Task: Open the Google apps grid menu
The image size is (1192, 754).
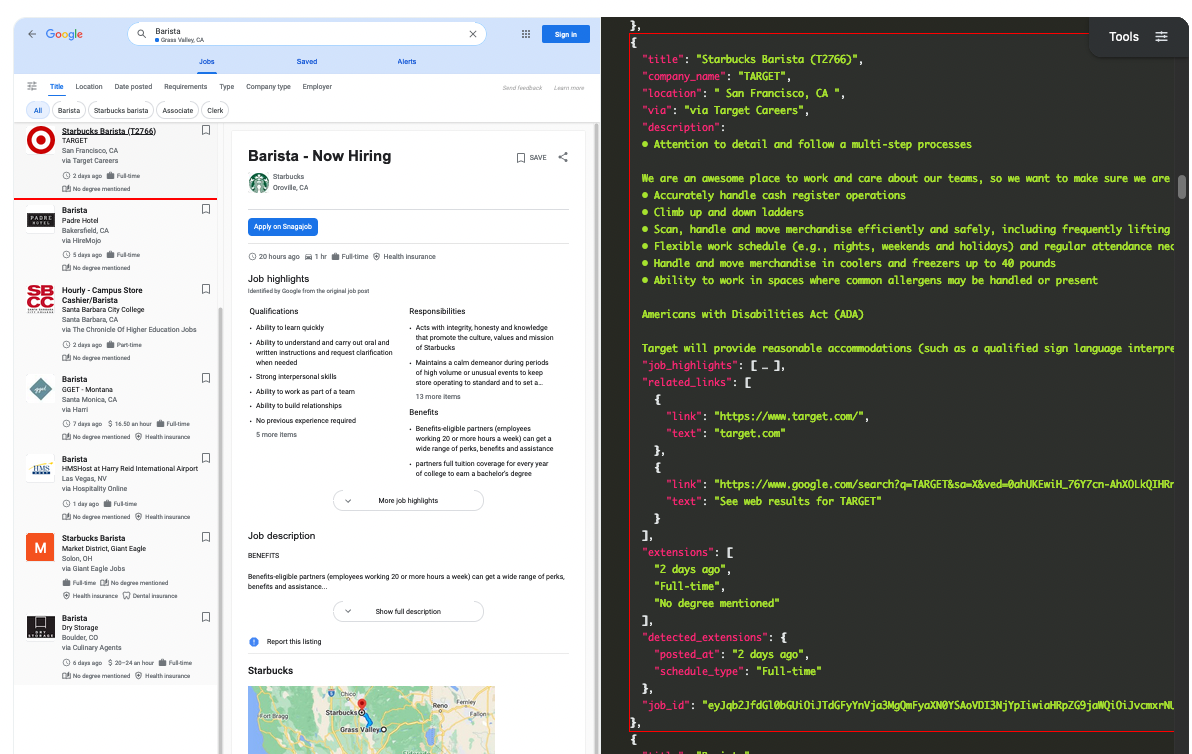Action: tap(525, 33)
